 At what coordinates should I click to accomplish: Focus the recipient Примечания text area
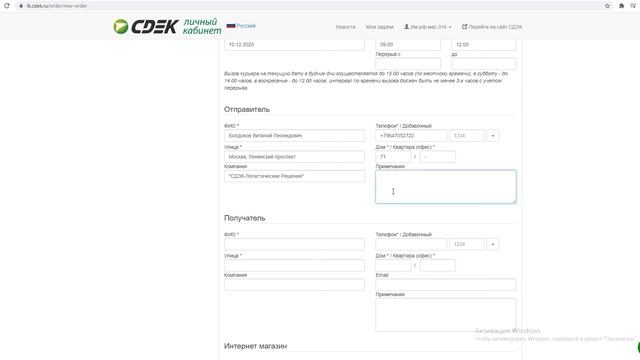pos(446,315)
